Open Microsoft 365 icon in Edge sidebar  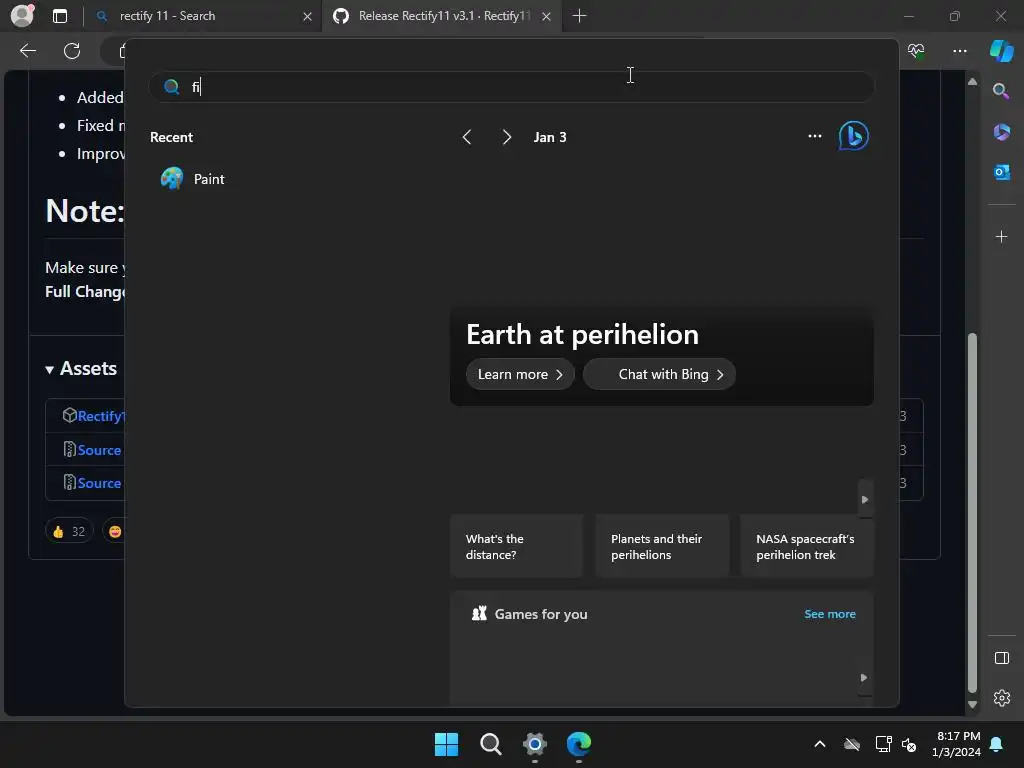coord(1001,132)
